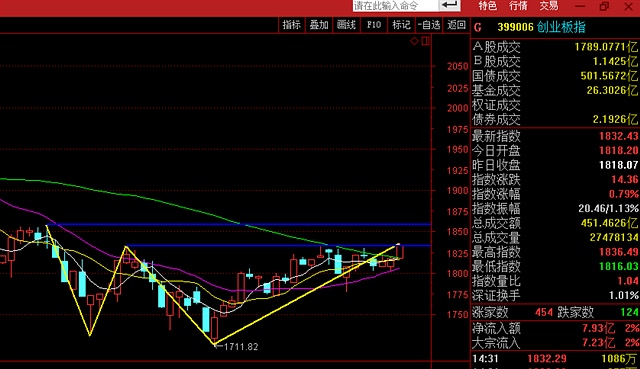Click the red rectangle icon beside the diamond
Viewport: 640px width, 369px height.
click(x=425, y=41)
